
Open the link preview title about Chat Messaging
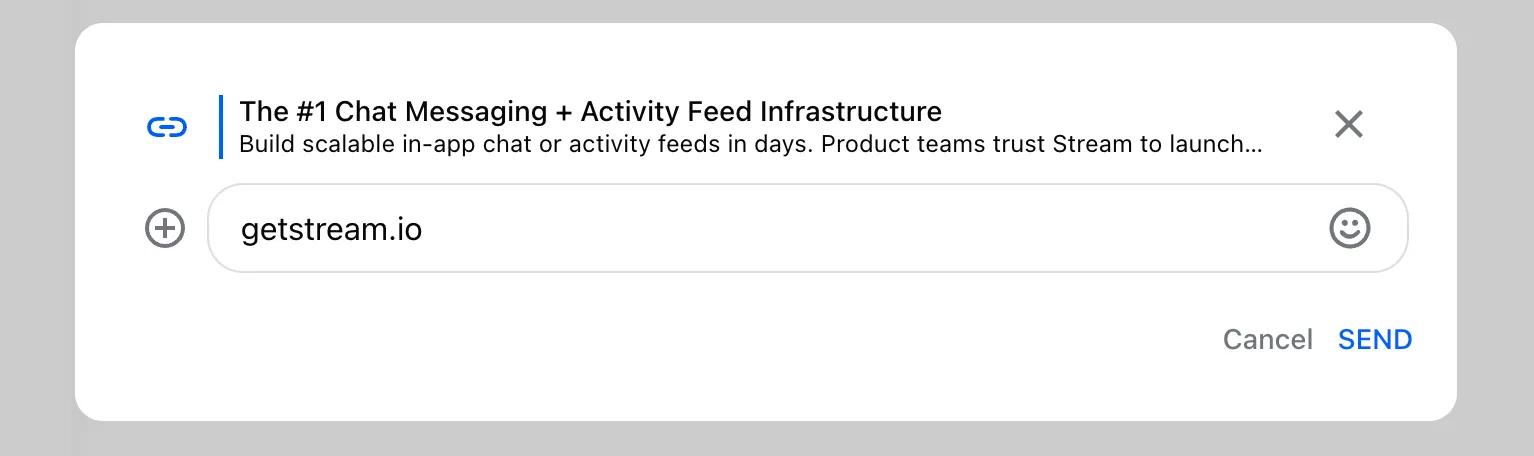pyautogui.click(x=590, y=111)
